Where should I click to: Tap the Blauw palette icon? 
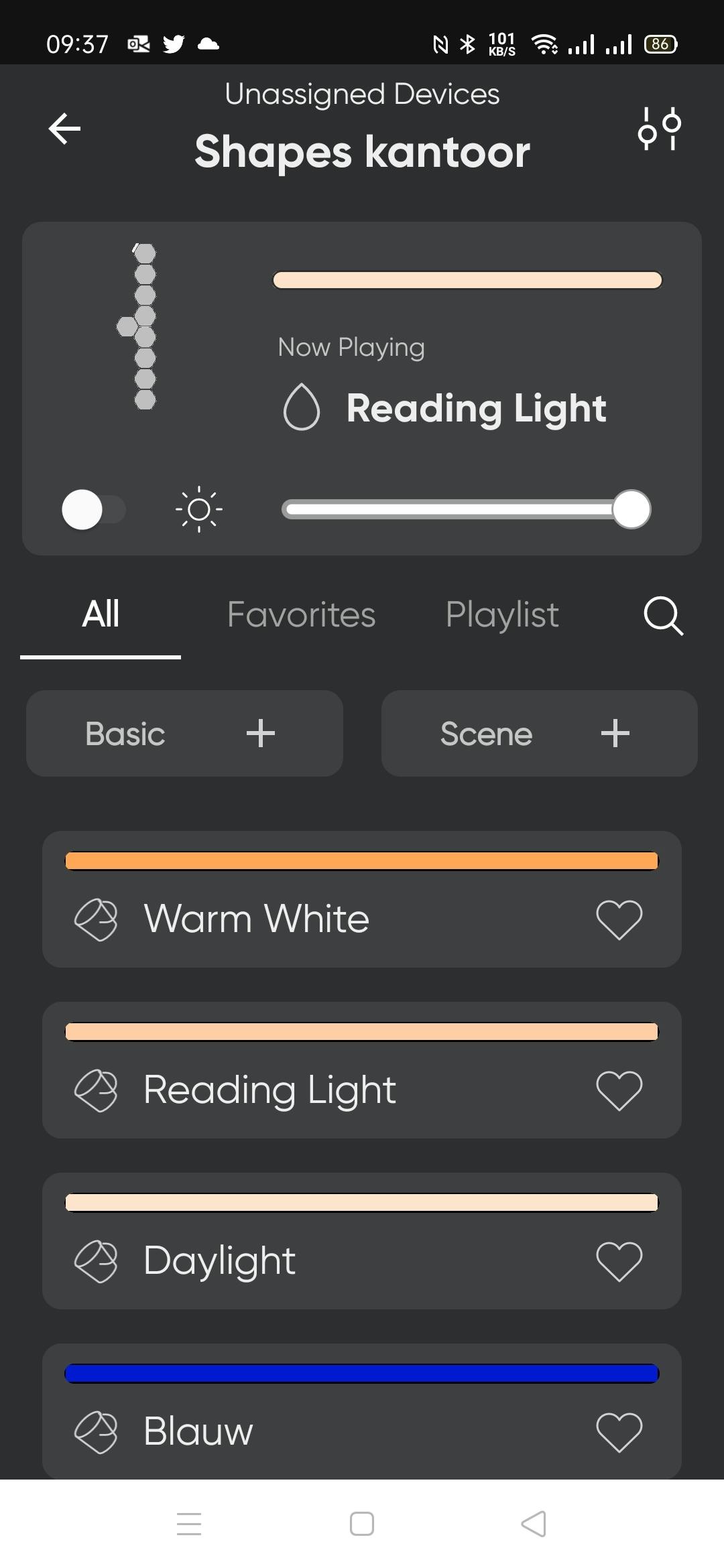tap(96, 1432)
